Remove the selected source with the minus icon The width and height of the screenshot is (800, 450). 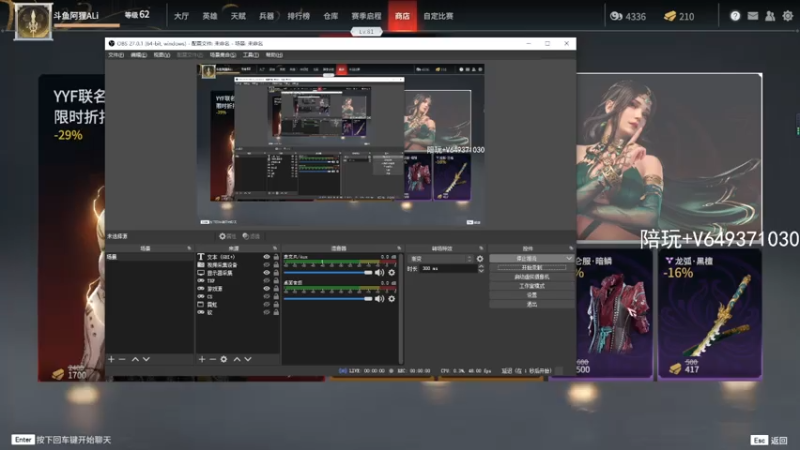(x=213, y=359)
